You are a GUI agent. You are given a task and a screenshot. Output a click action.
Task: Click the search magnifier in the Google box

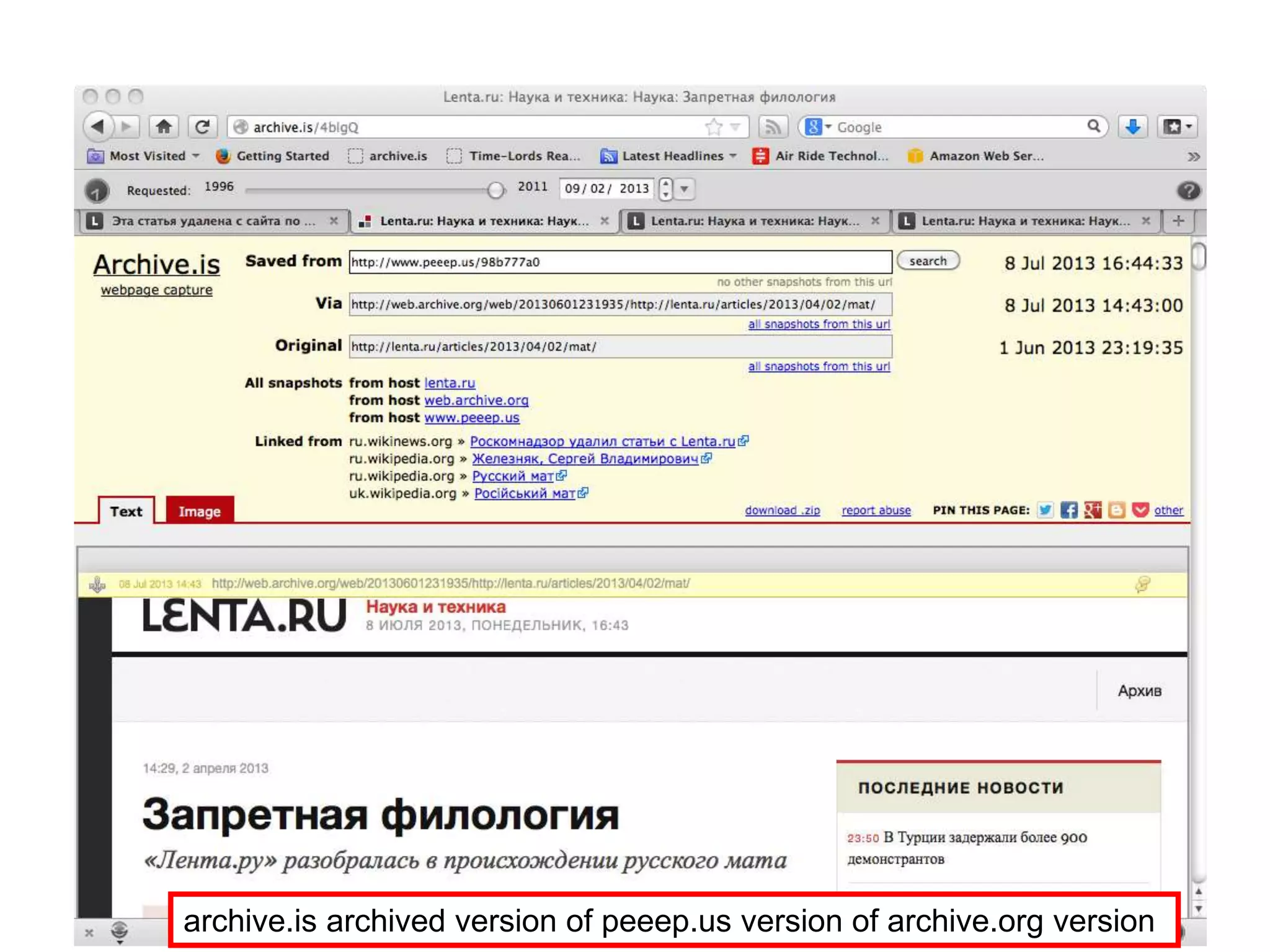pyautogui.click(x=1094, y=126)
